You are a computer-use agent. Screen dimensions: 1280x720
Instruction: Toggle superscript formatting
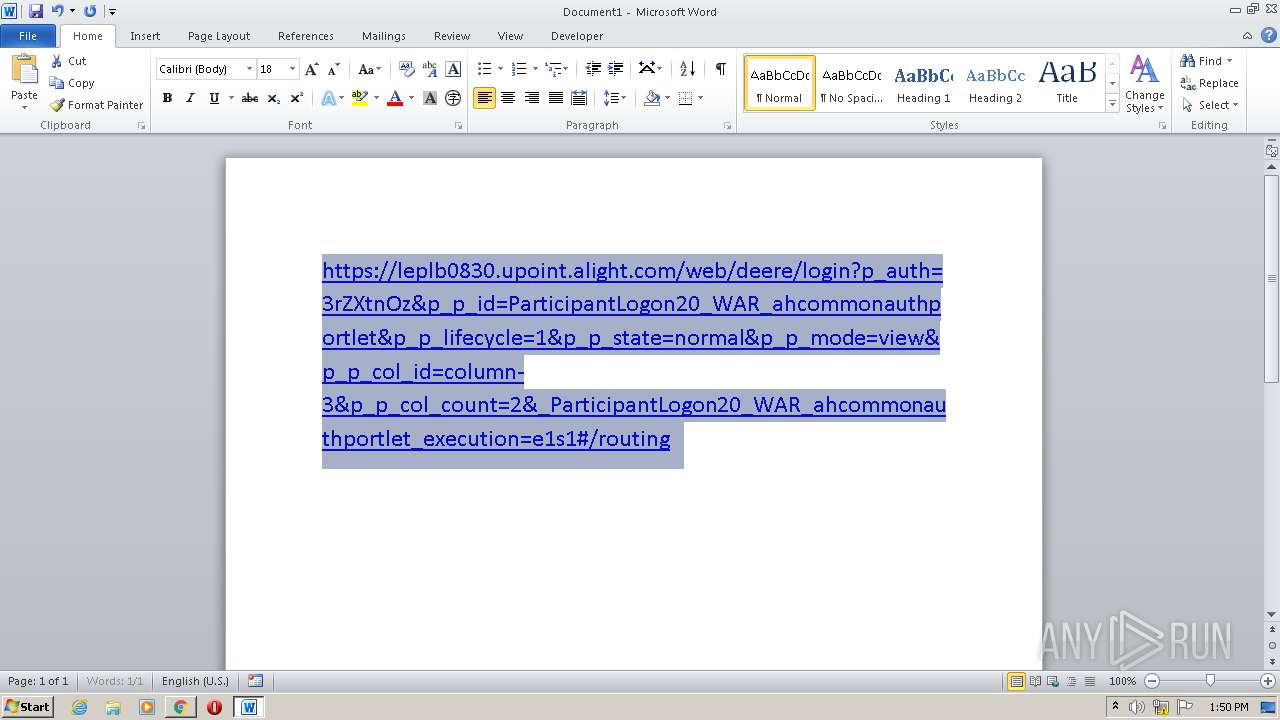point(297,98)
